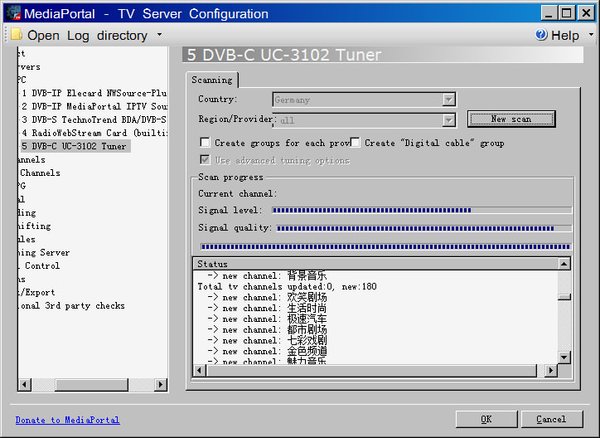Toggle Use advanced tuning options checkbox
The width and height of the screenshot is (600, 438).
(205, 160)
